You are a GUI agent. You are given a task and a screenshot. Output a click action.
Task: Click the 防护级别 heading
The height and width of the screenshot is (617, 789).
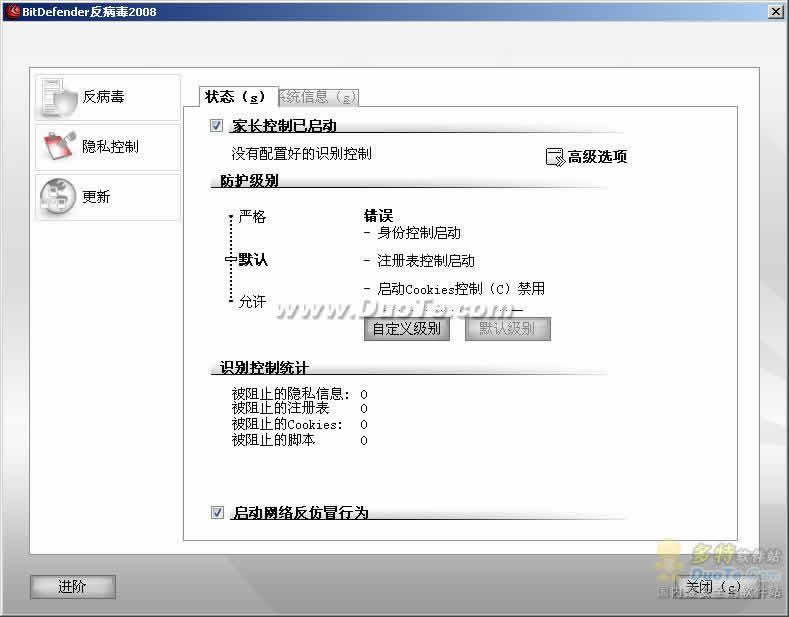pyautogui.click(x=249, y=180)
